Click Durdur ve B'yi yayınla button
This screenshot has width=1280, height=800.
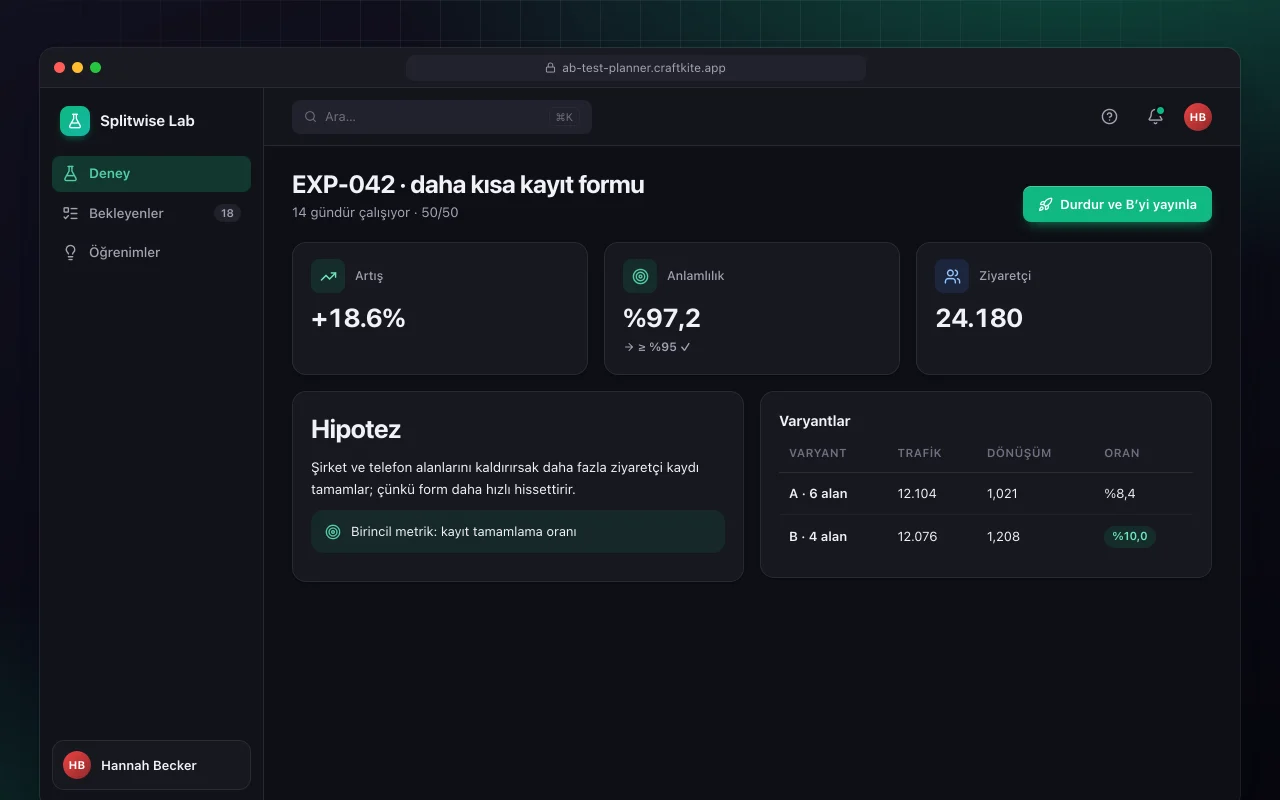(1117, 204)
